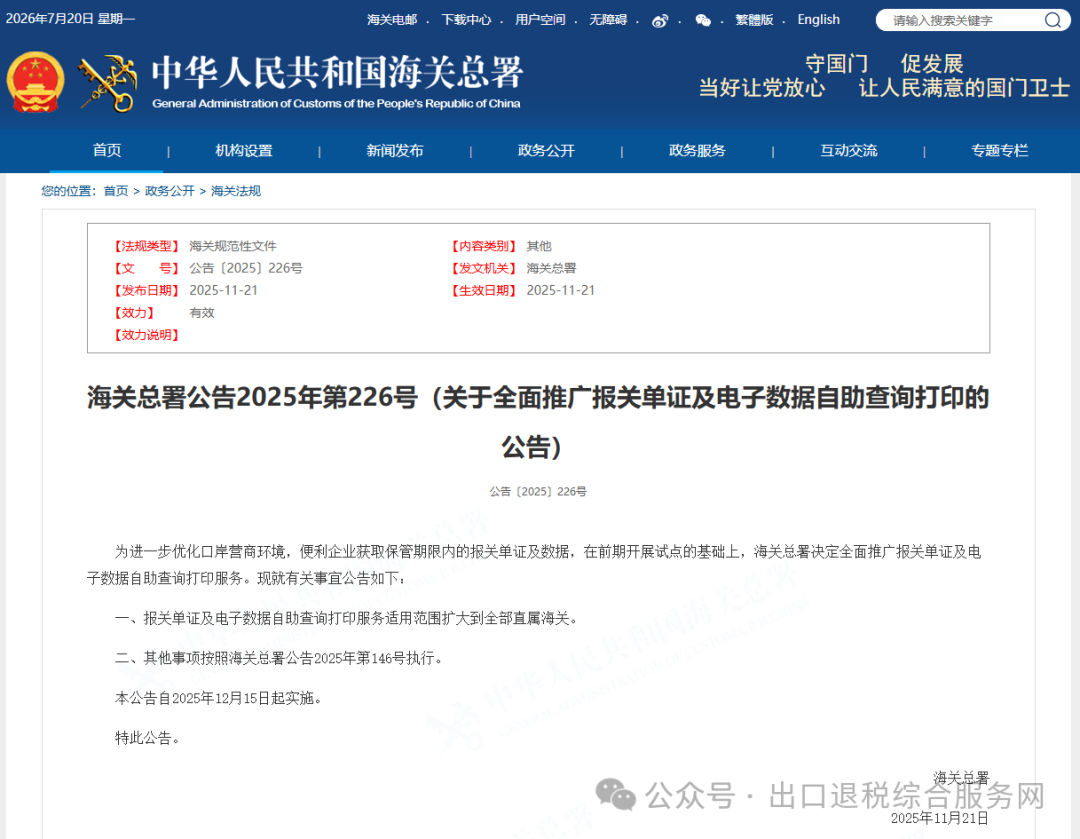
Task: Select 内容类别 value 其他
Action: [x=539, y=246]
